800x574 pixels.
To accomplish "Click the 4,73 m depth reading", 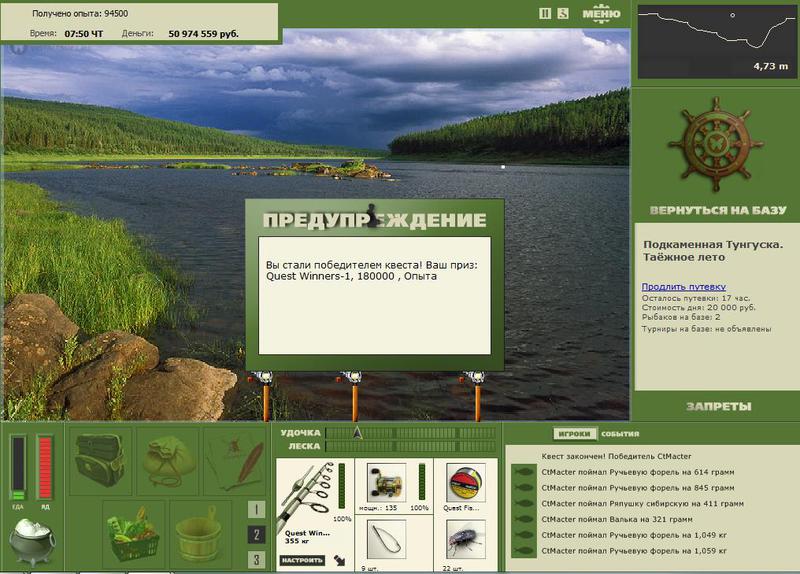I will (x=770, y=66).
